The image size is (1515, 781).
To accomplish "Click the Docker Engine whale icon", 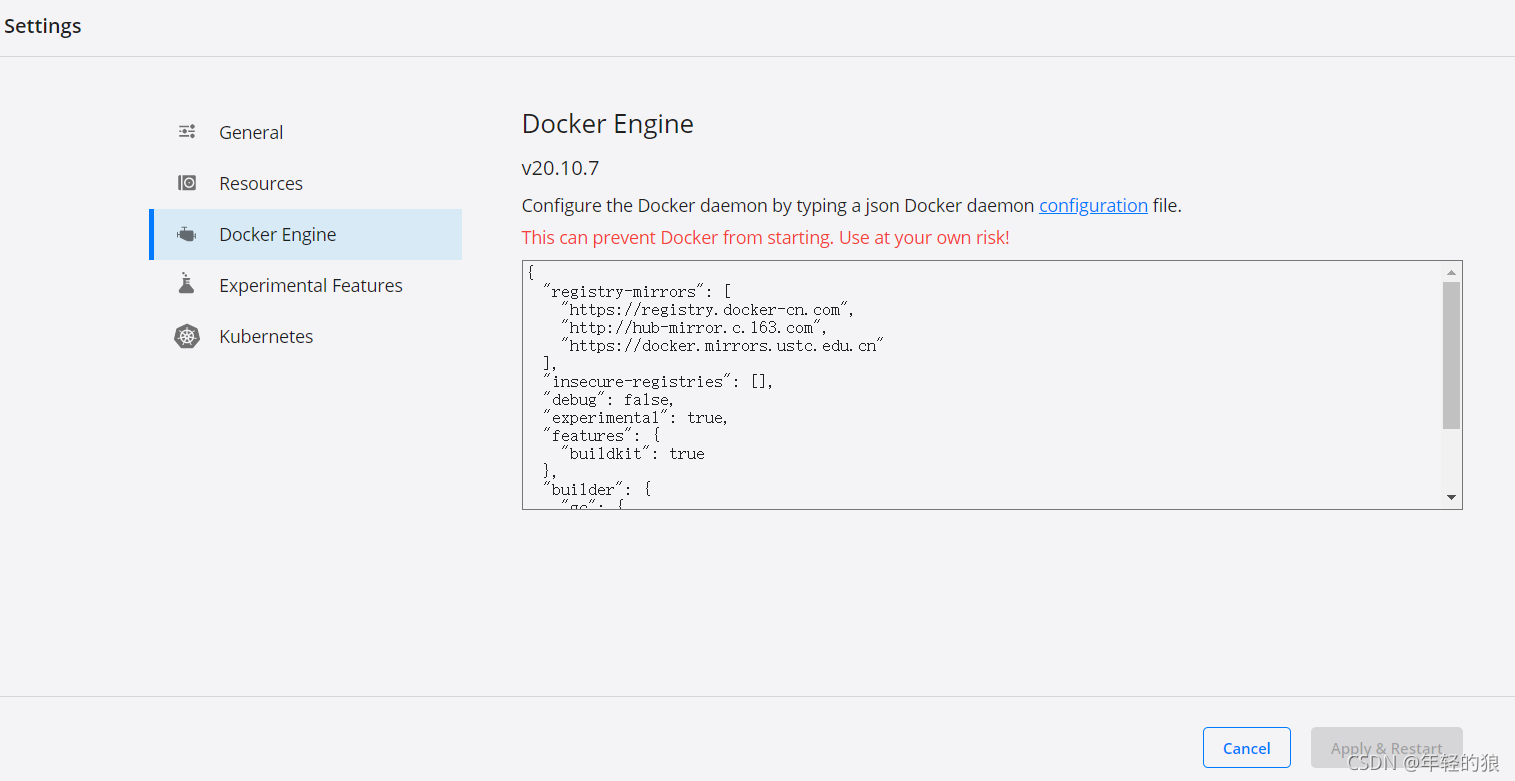I will pyautogui.click(x=187, y=234).
